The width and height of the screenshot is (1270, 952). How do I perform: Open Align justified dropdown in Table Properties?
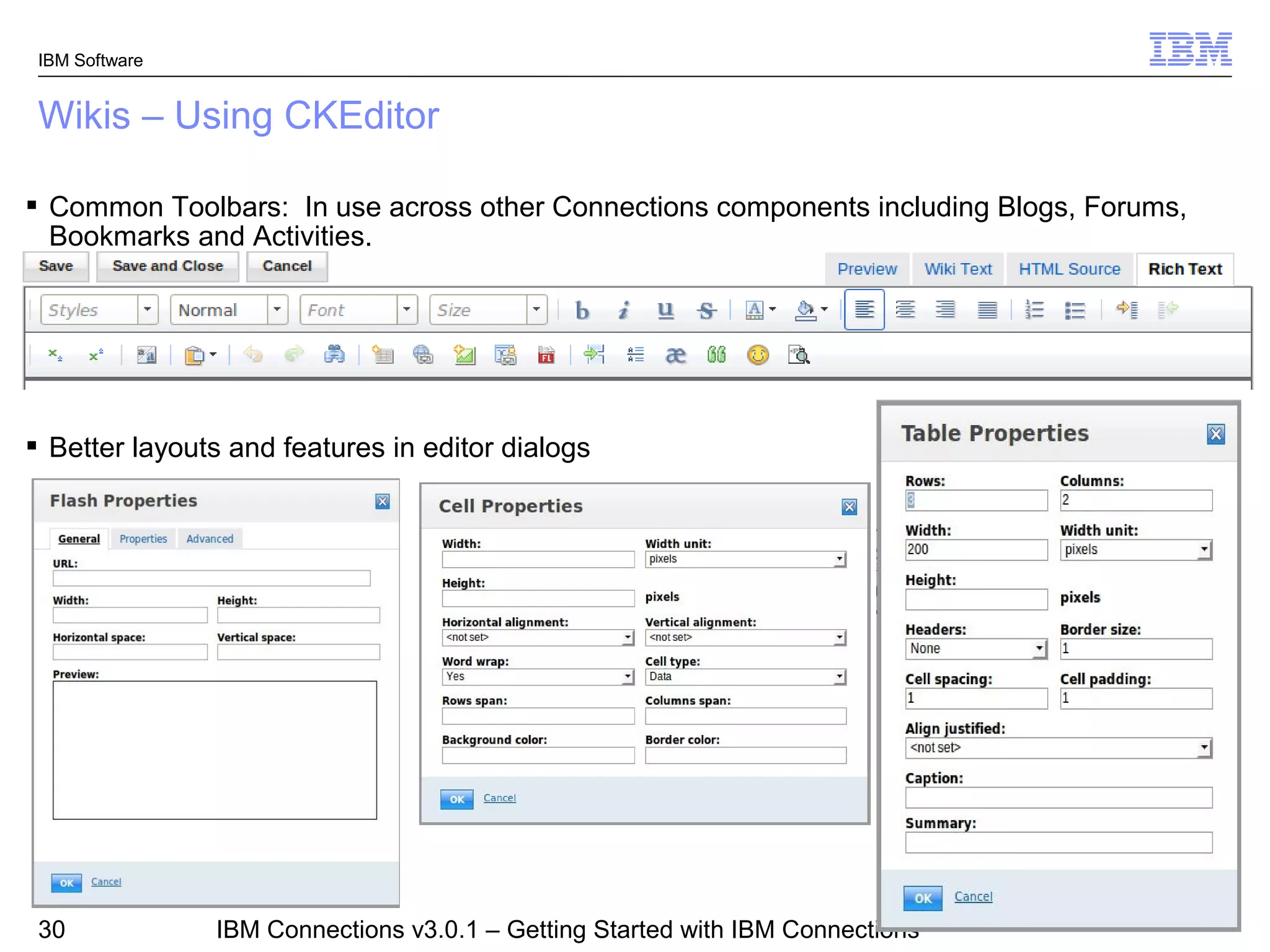pos(1059,748)
